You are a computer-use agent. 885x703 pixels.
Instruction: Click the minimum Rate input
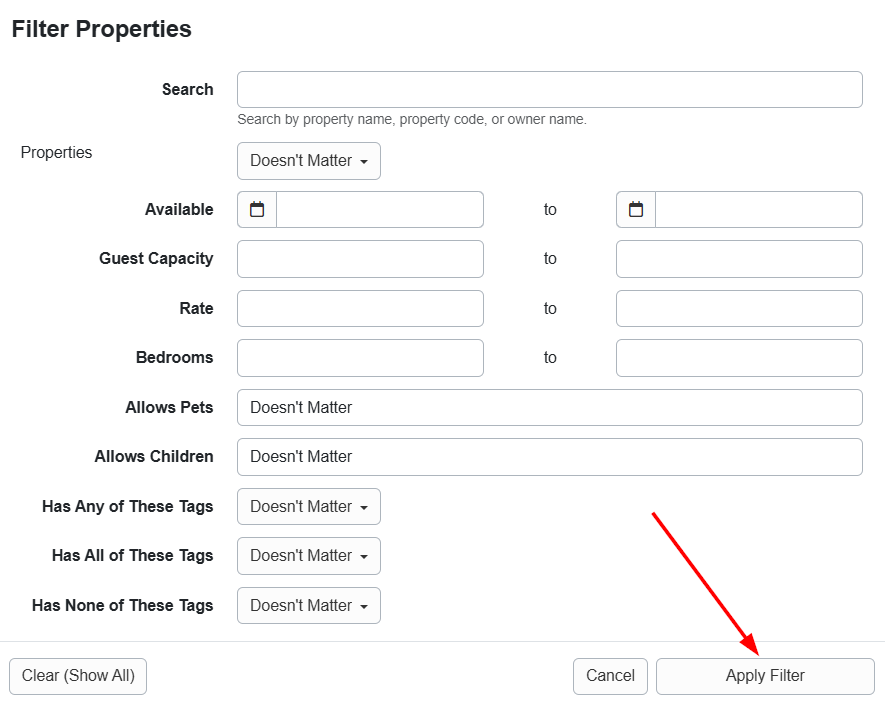[360, 309]
